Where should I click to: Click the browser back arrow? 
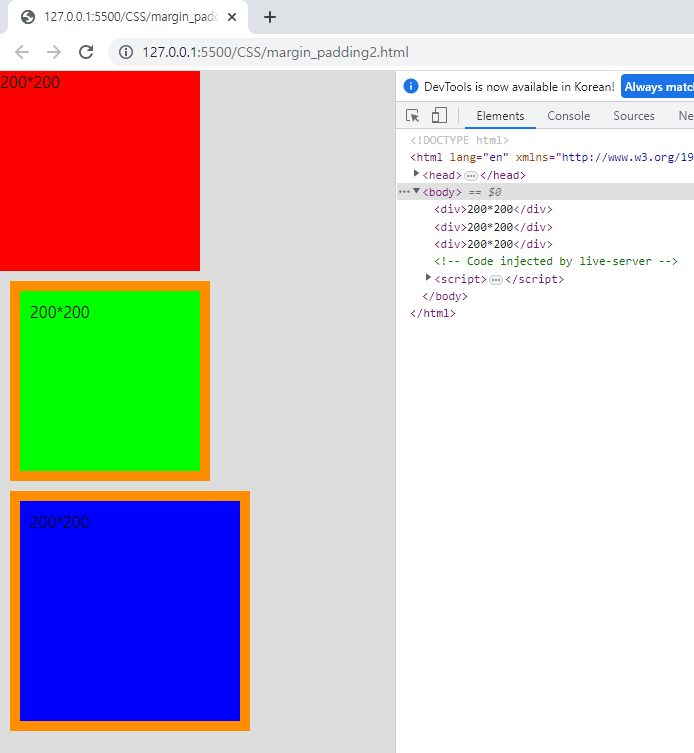tap(22, 52)
